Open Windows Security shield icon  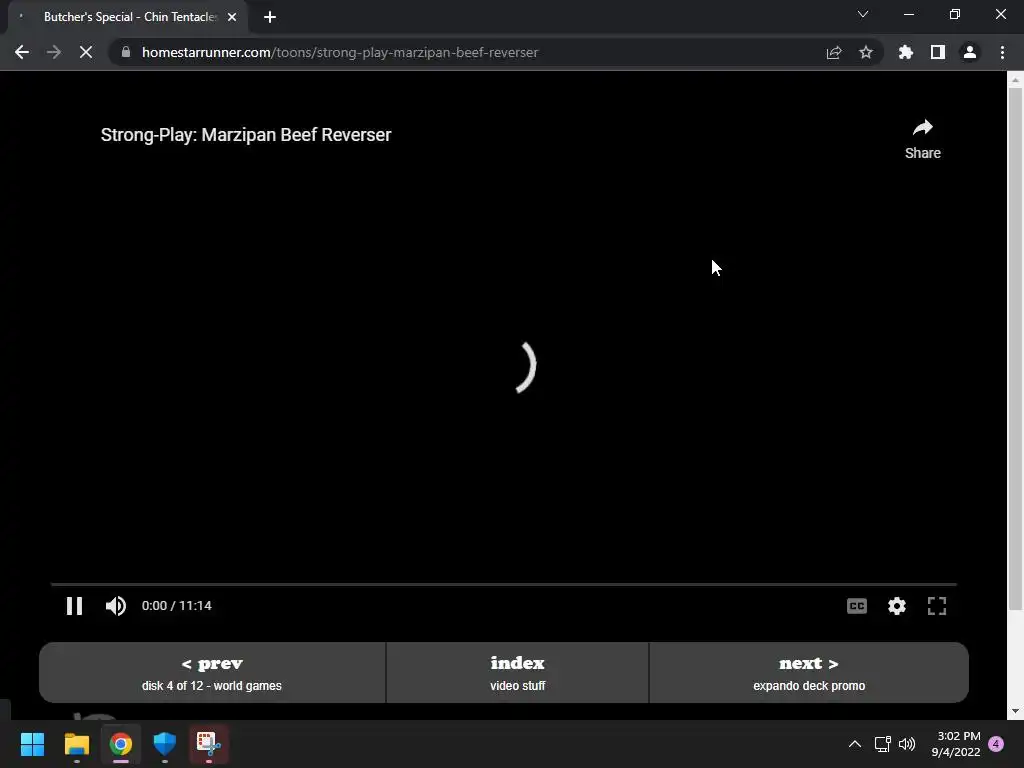(x=165, y=744)
